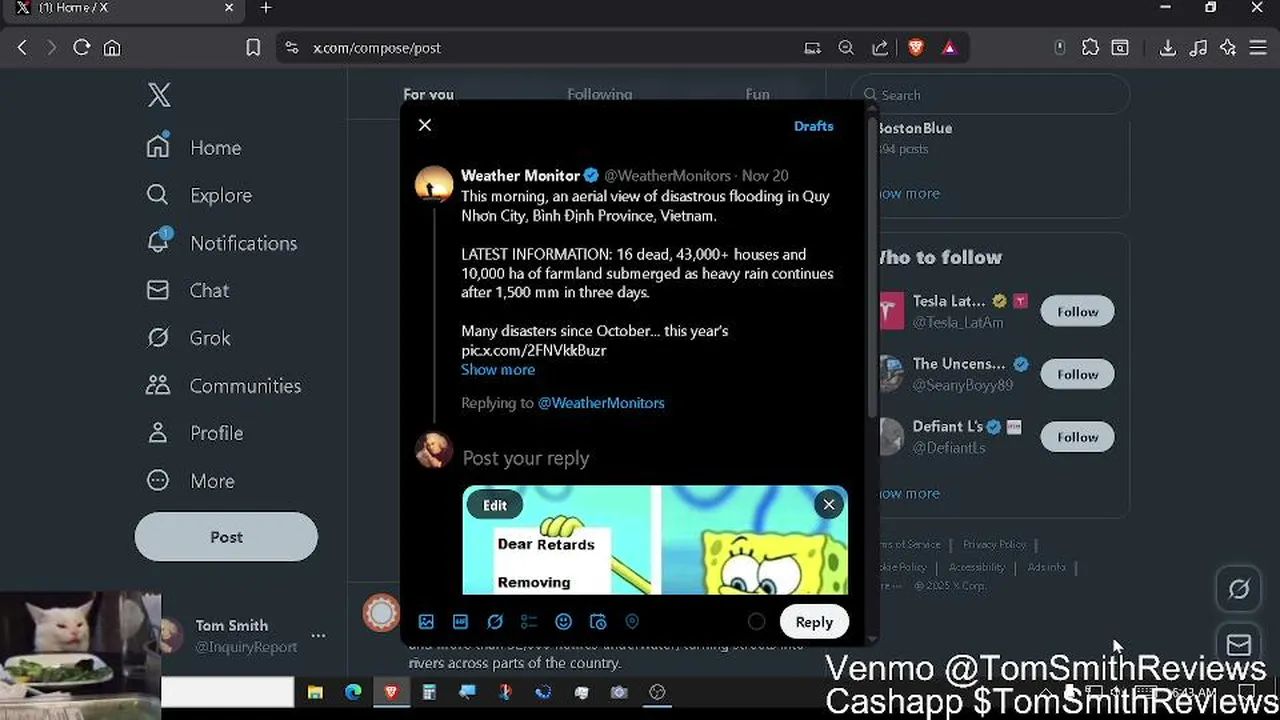The image size is (1280, 720).
Task: Close the compose reply dialog
Action: pyautogui.click(x=425, y=125)
